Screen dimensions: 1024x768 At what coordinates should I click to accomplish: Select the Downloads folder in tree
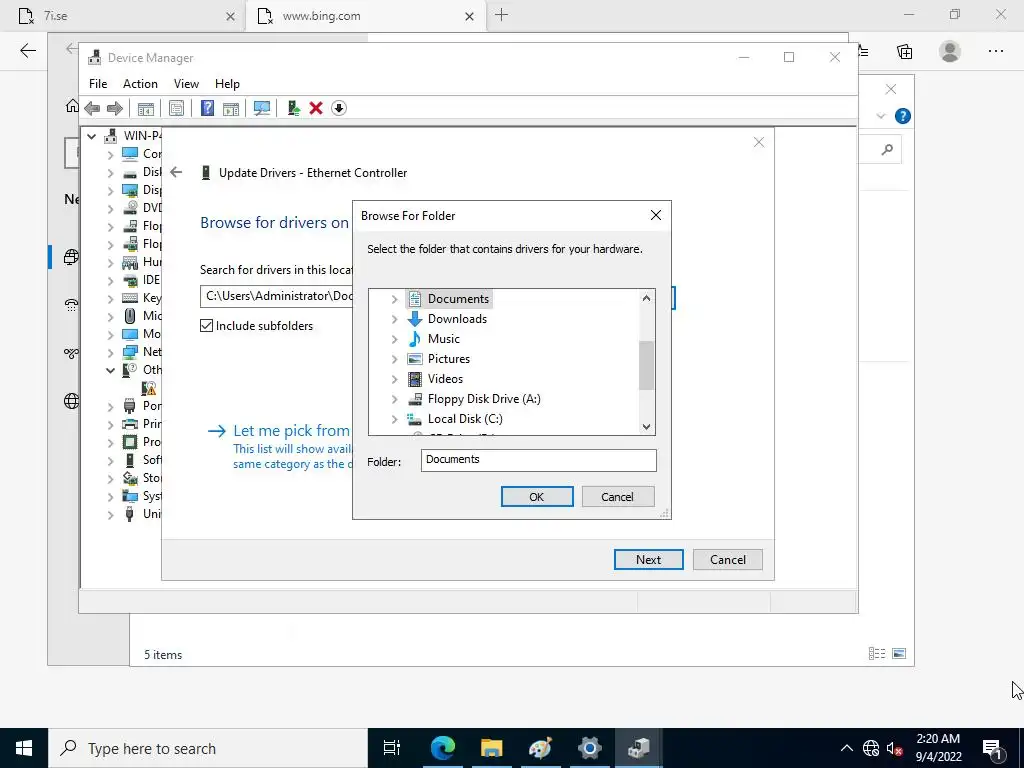(x=457, y=319)
